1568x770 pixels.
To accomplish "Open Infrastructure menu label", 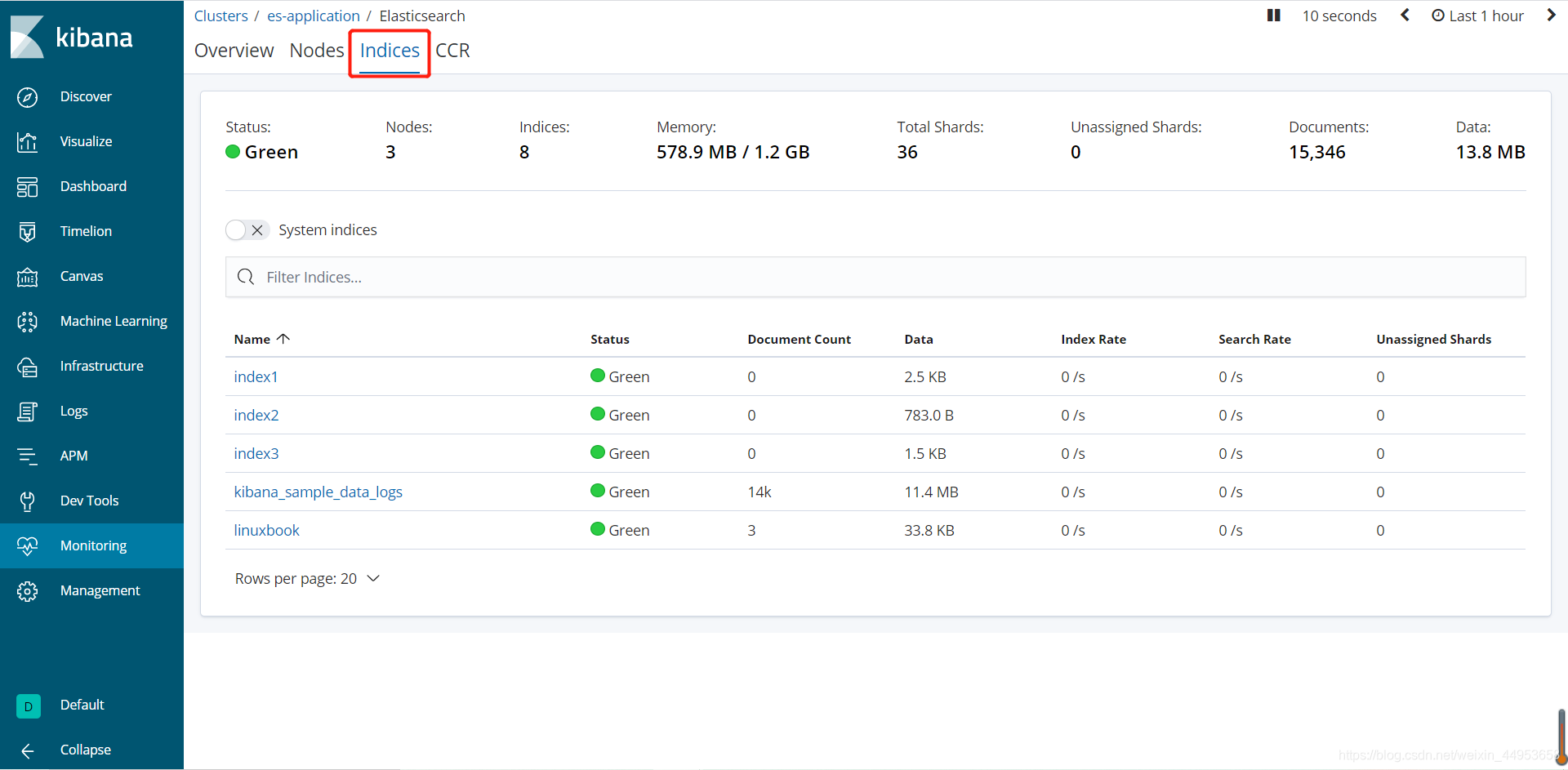I will pos(101,367).
